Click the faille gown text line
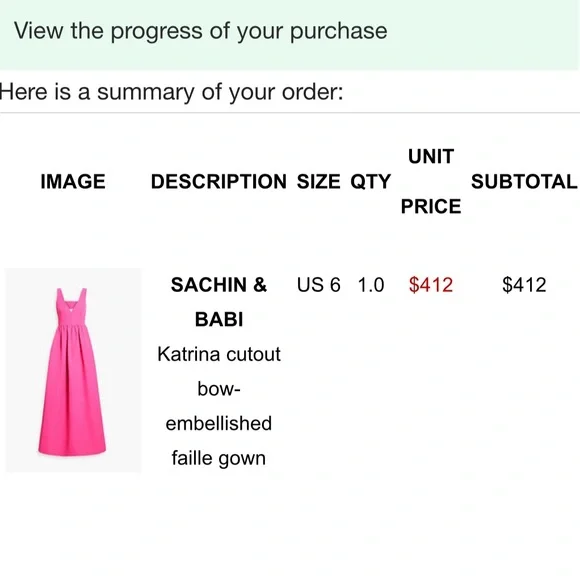 click(219, 458)
